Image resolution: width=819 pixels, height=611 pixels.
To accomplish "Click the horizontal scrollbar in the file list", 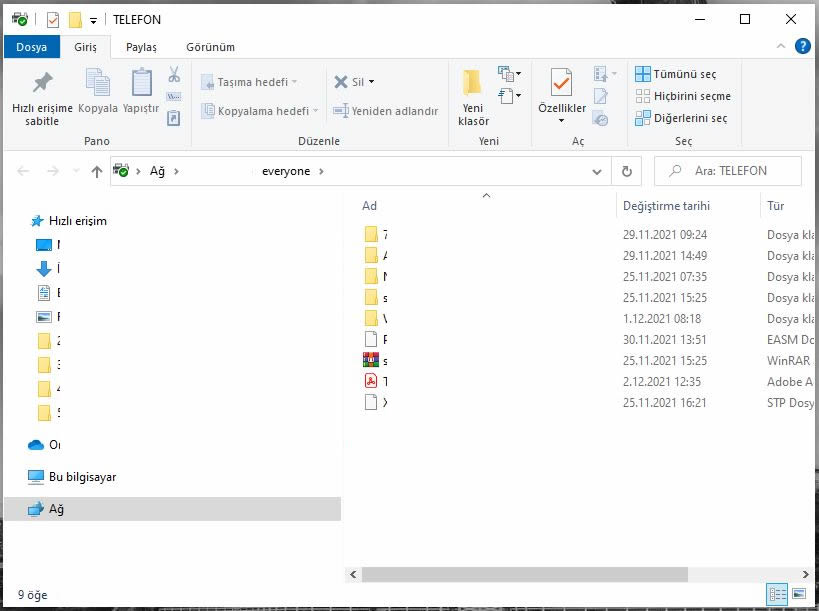I will [518, 575].
